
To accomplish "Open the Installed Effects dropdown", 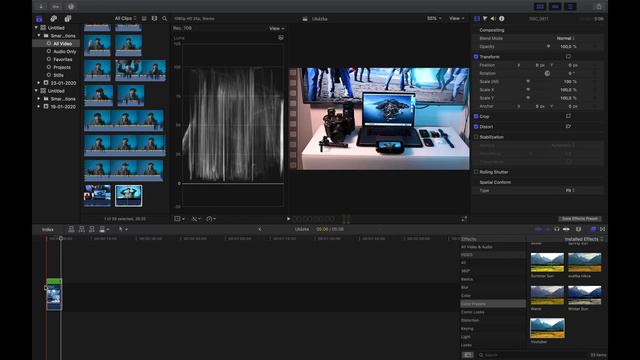I will pos(584,239).
